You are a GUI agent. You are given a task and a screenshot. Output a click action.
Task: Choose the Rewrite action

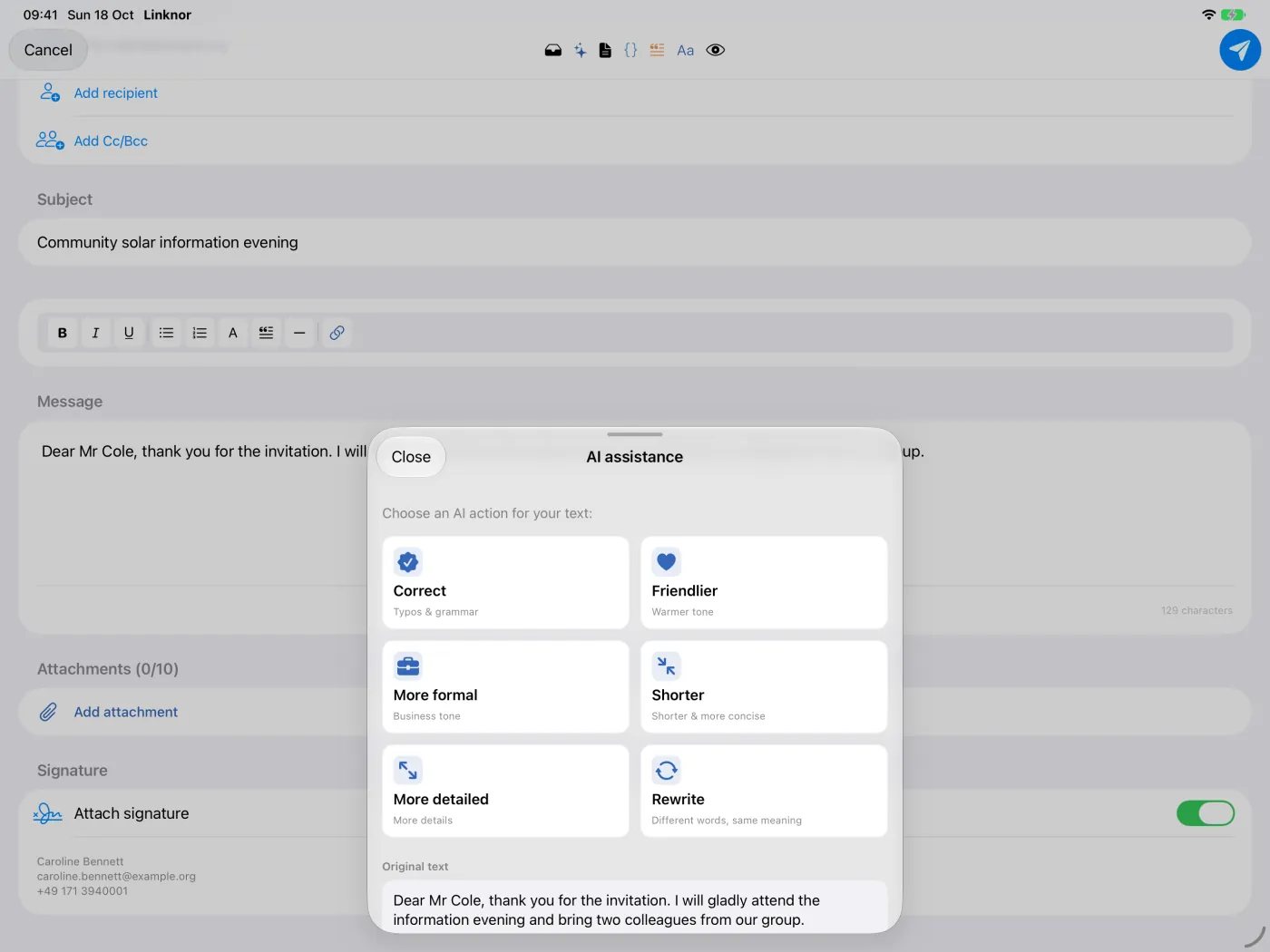pos(764,792)
